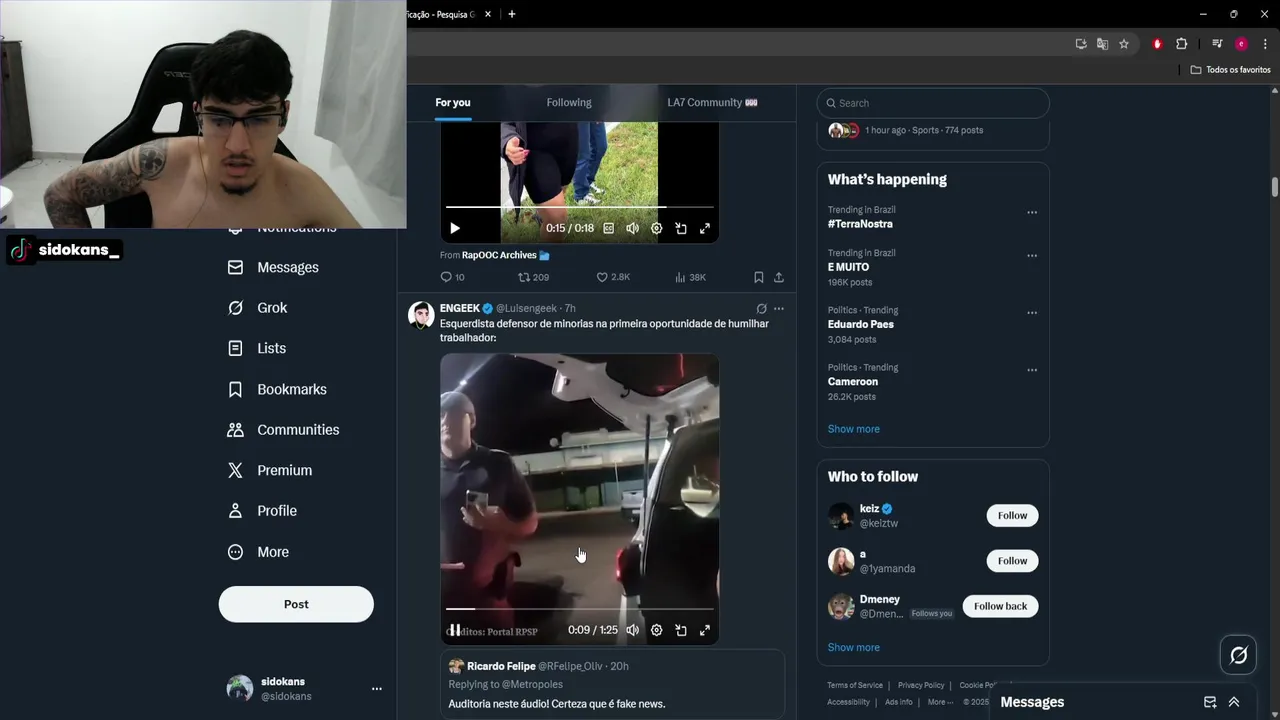1280x720 pixels.
Task: Follow back Dmeney
Action: 1000,606
